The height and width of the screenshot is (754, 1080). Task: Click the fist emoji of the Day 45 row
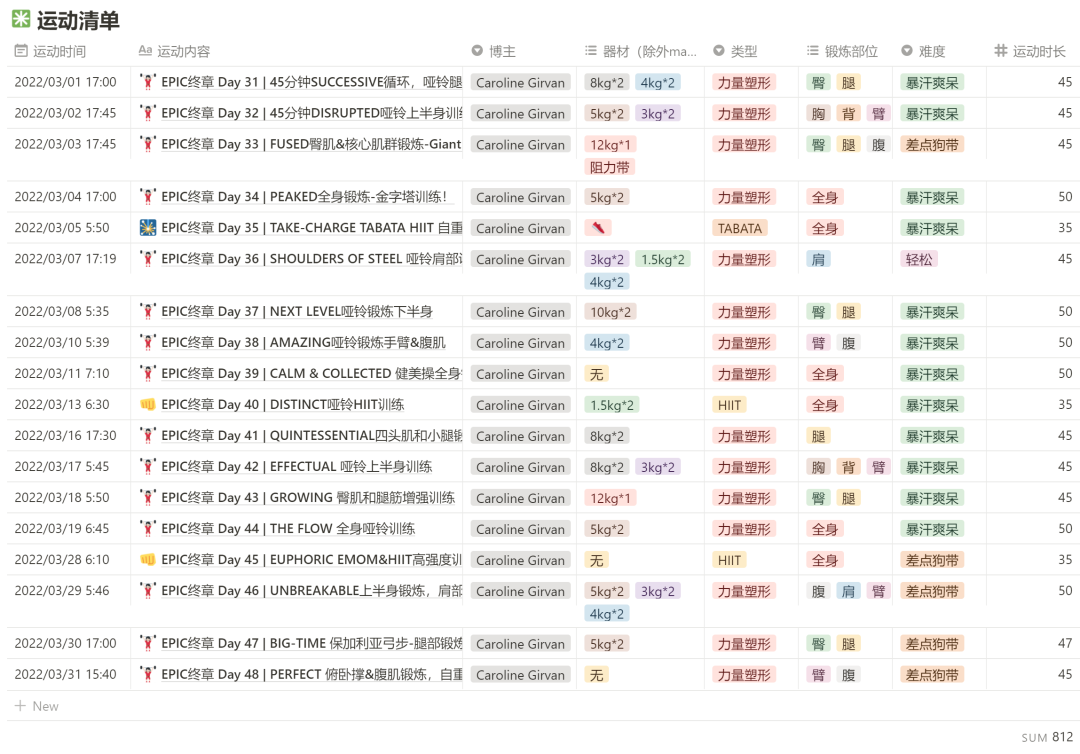pos(147,560)
